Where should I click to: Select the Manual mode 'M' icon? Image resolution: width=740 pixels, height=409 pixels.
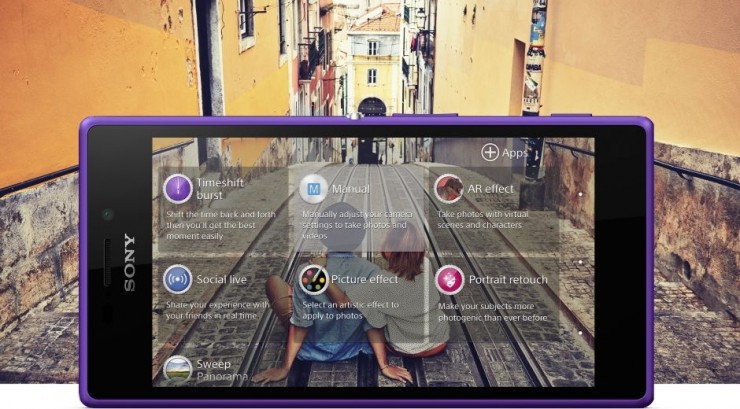tap(314, 188)
